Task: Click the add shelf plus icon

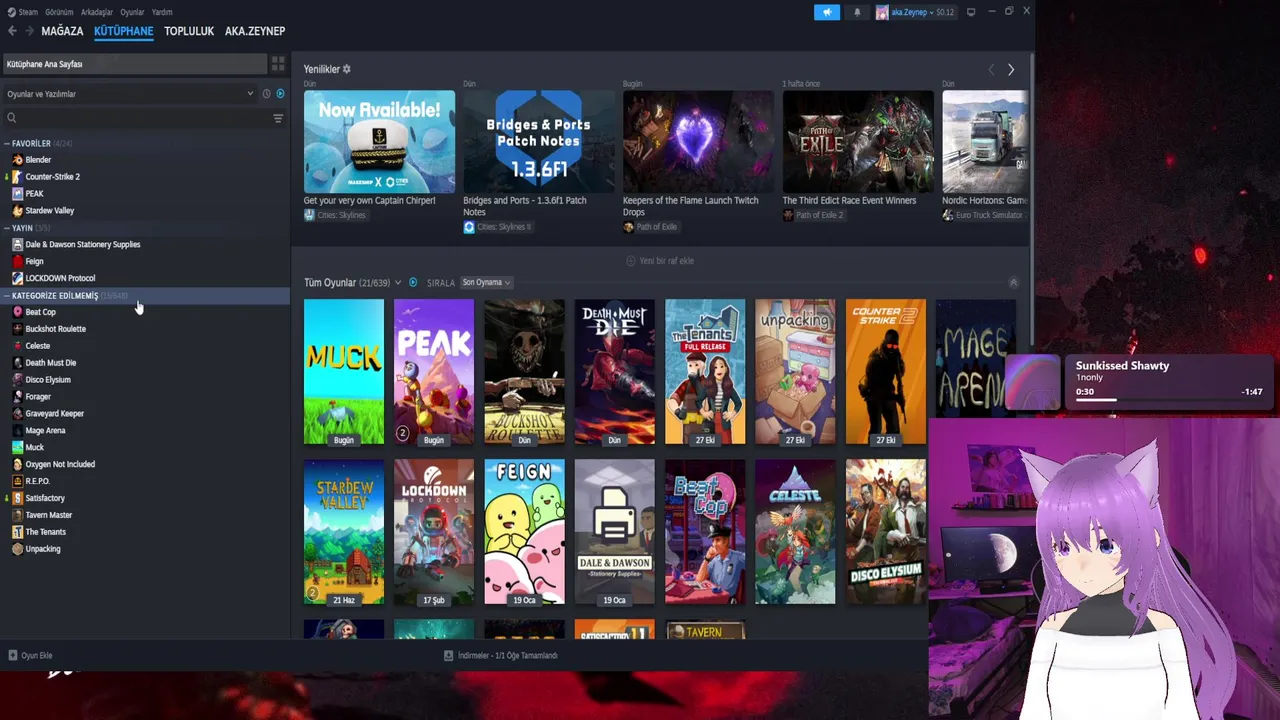Action: point(630,261)
